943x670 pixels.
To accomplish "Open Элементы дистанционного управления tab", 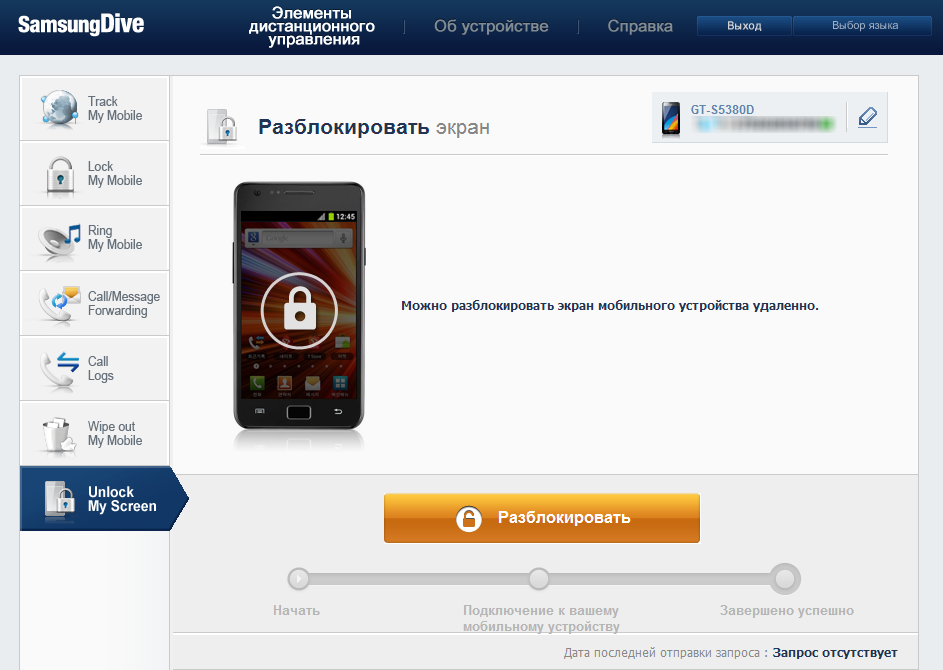I will tap(312, 26).
